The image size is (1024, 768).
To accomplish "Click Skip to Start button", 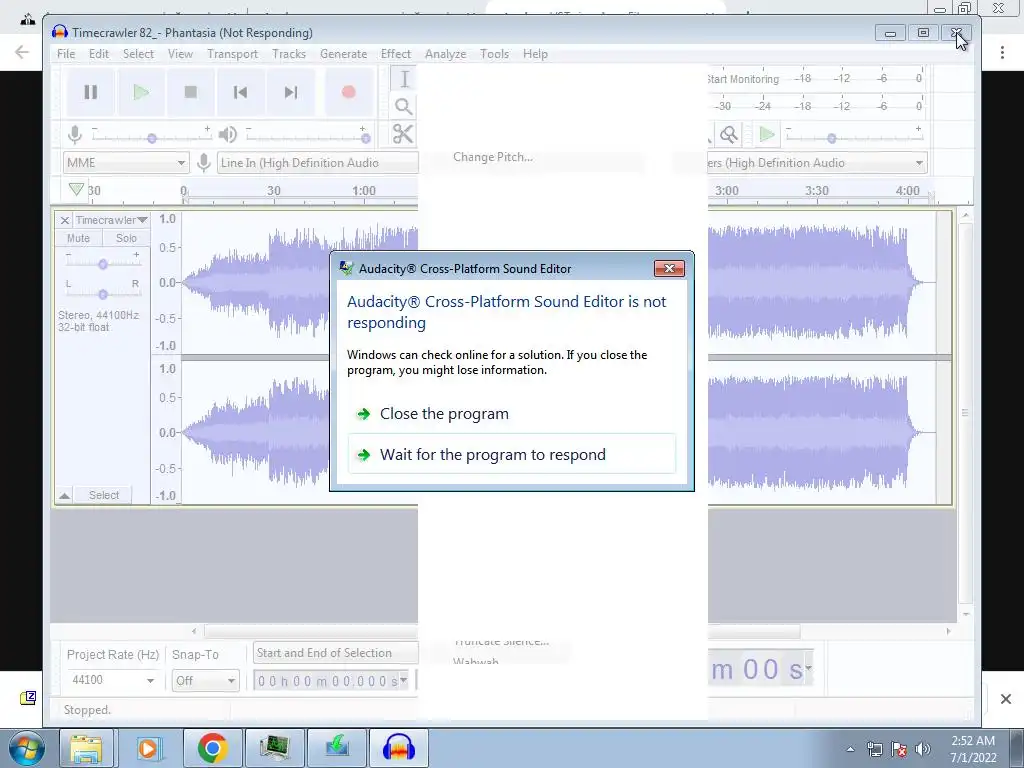I will 240,92.
